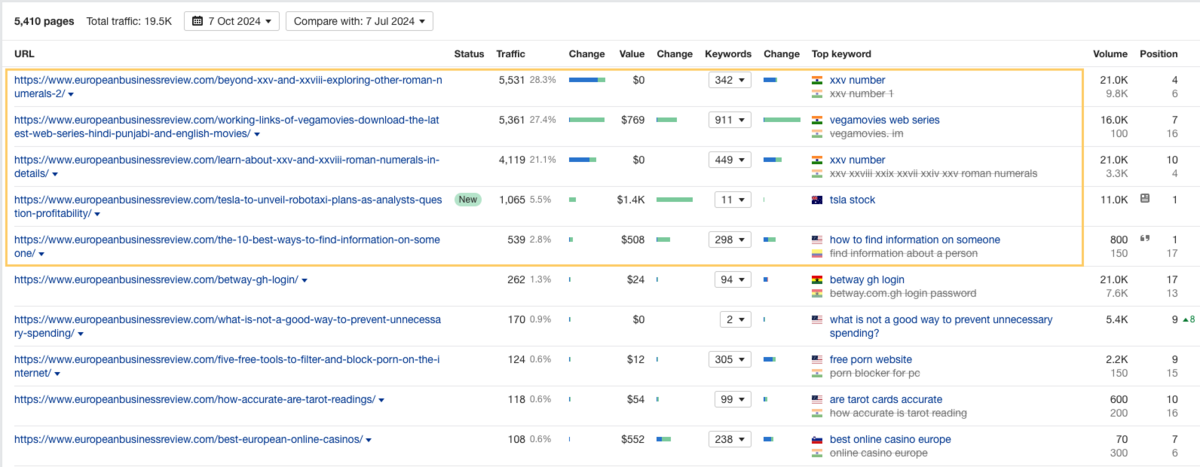This screenshot has height=467, width=1200.
Task: Open the caret menu after how-accurate-are-tarot-readings URL
Action: [x=382, y=401]
